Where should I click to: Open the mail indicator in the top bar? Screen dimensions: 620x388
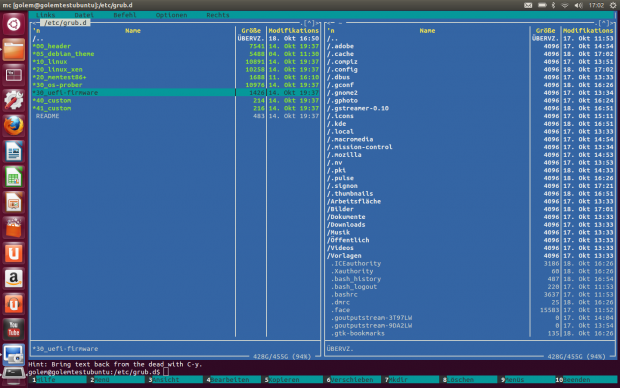pyautogui.click(x=528, y=5)
